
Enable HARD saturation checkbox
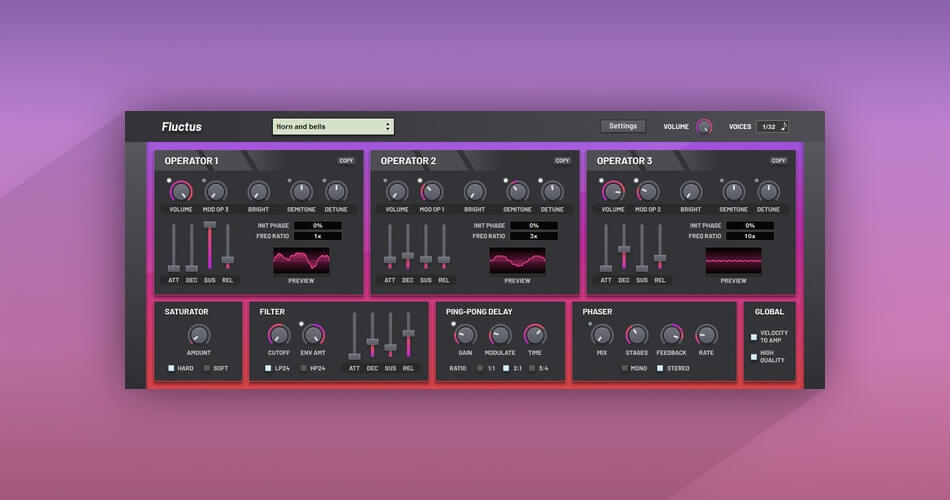(x=171, y=368)
